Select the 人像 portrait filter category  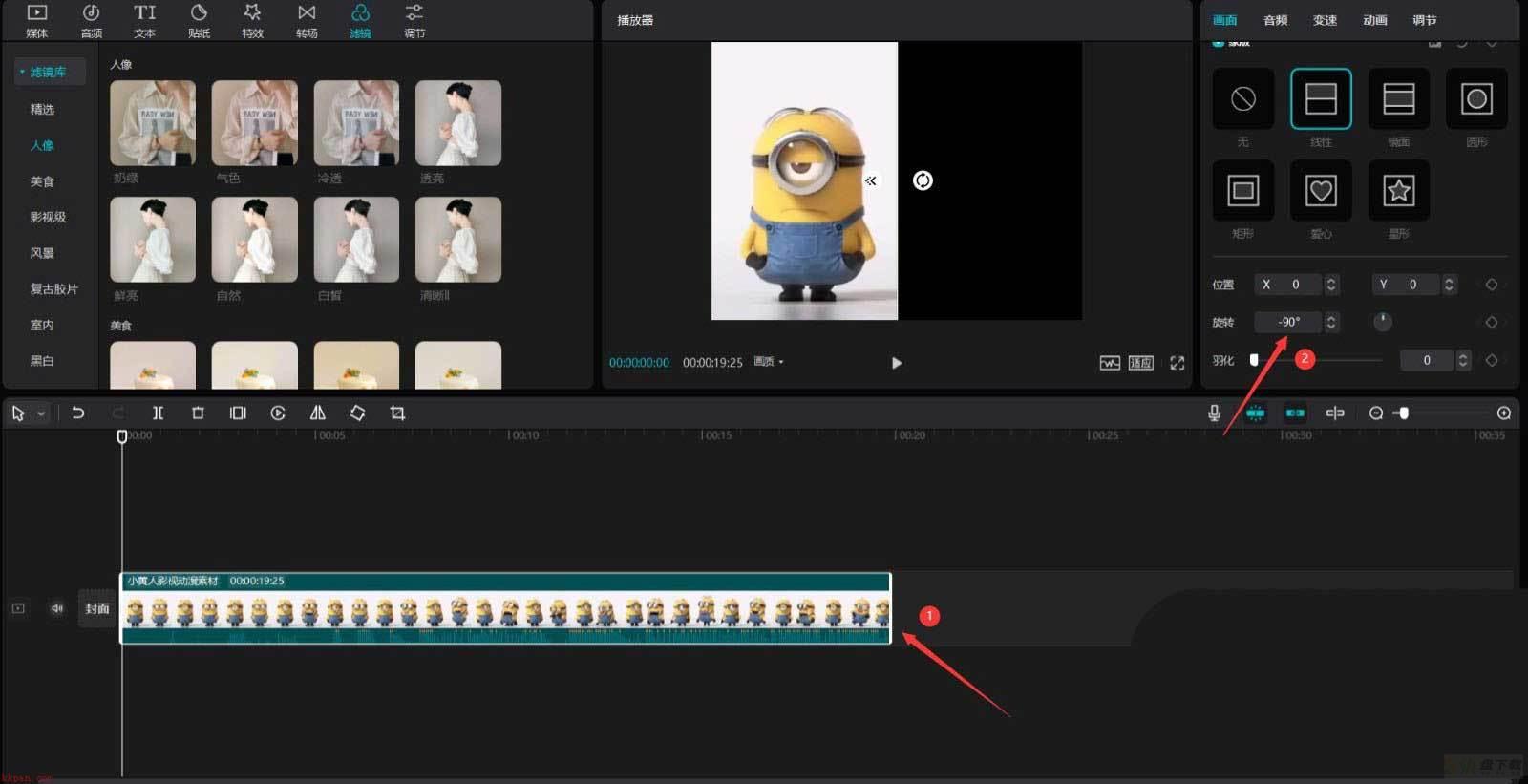point(42,145)
